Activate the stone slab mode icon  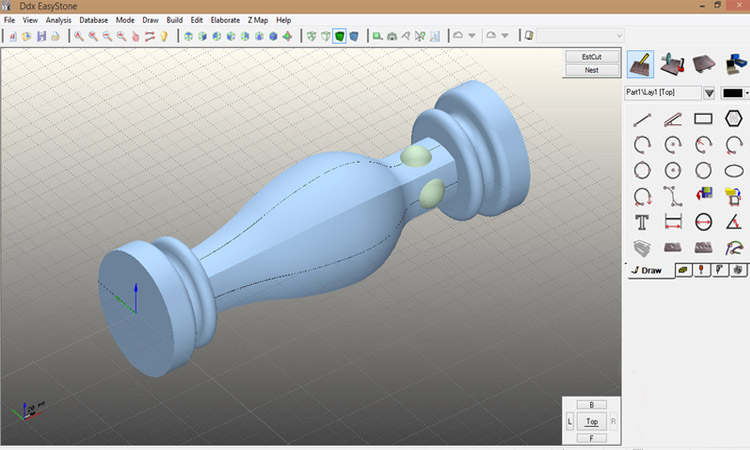click(704, 64)
